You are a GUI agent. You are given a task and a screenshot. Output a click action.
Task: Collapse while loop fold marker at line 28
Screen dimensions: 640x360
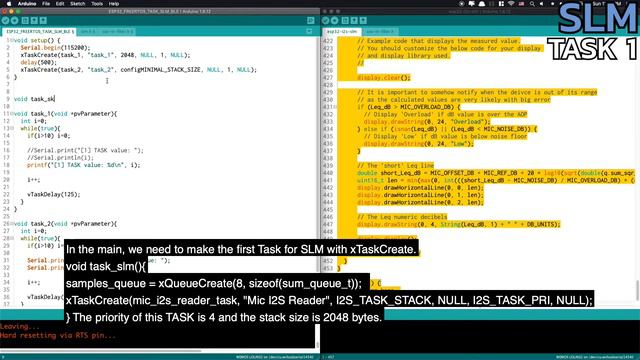tap(11, 238)
